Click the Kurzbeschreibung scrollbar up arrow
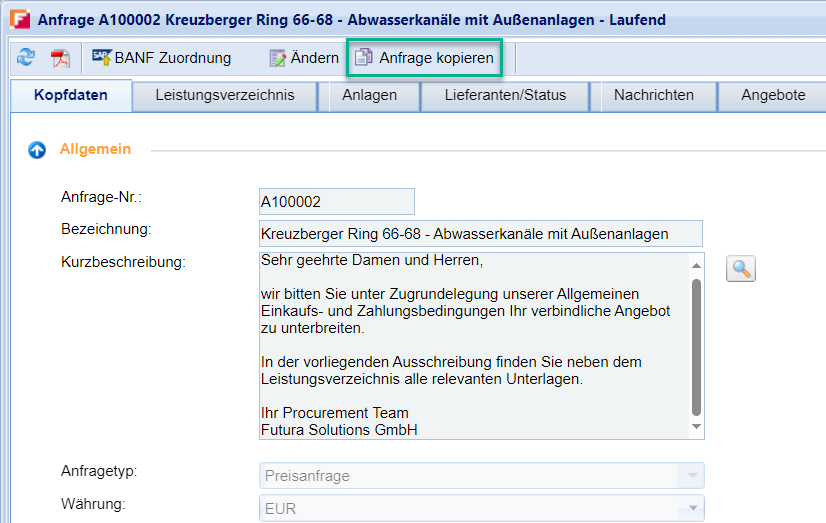The width and height of the screenshot is (826, 523). point(696,263)
